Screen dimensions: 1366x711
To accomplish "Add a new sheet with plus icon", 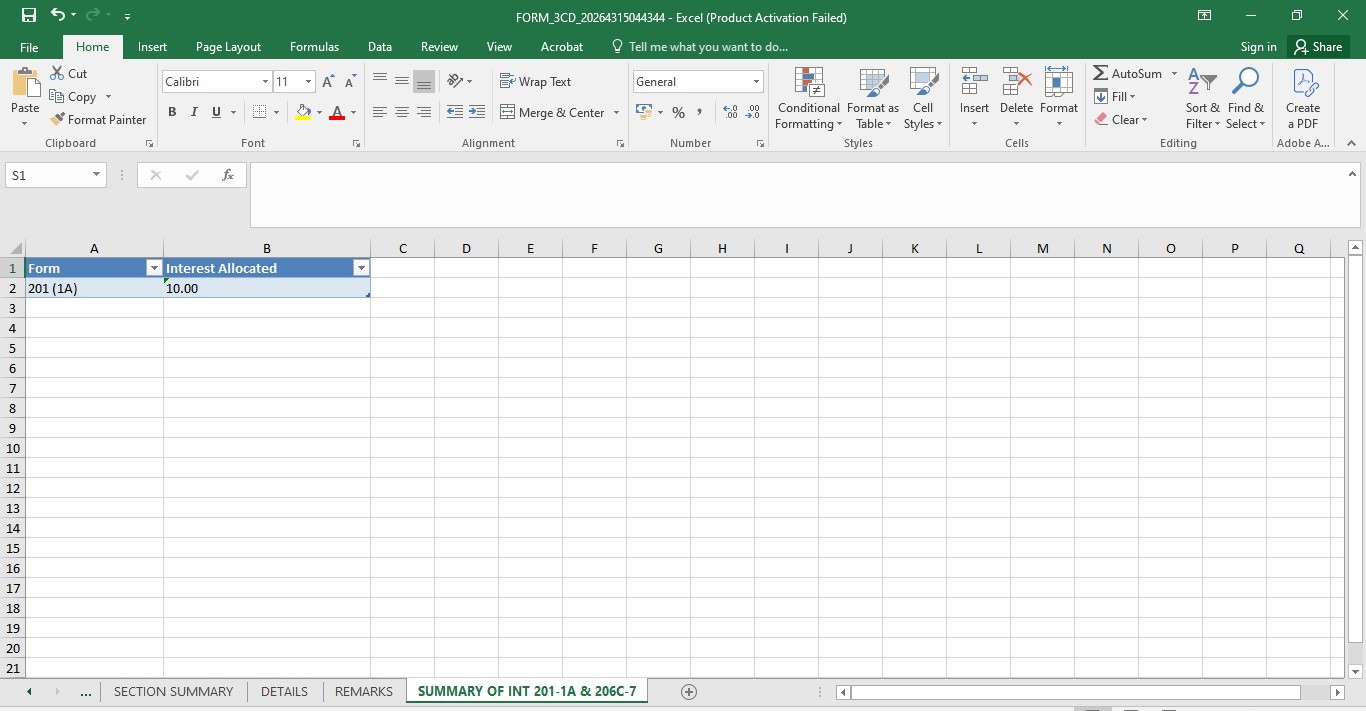I will 688,691.
